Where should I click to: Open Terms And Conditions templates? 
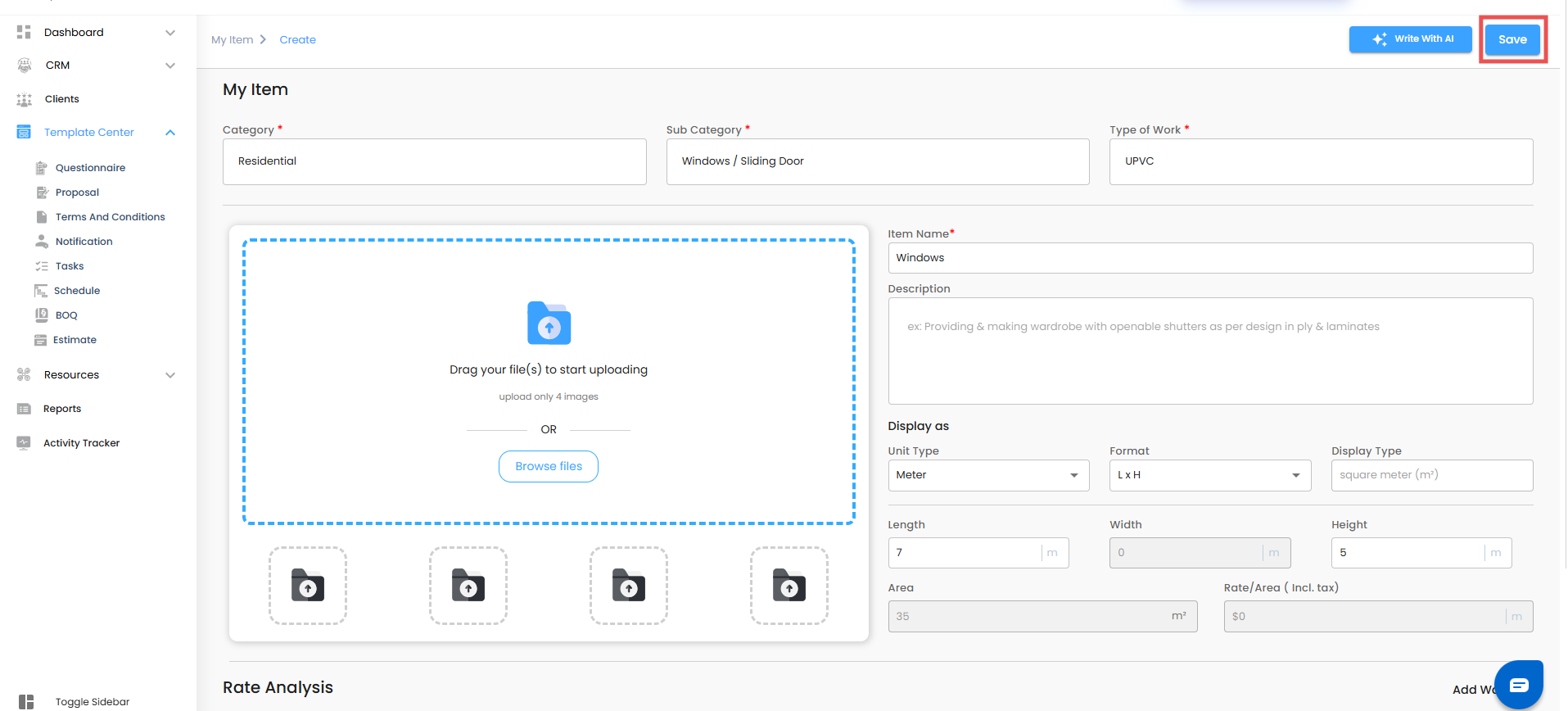[x=111, y=217]
